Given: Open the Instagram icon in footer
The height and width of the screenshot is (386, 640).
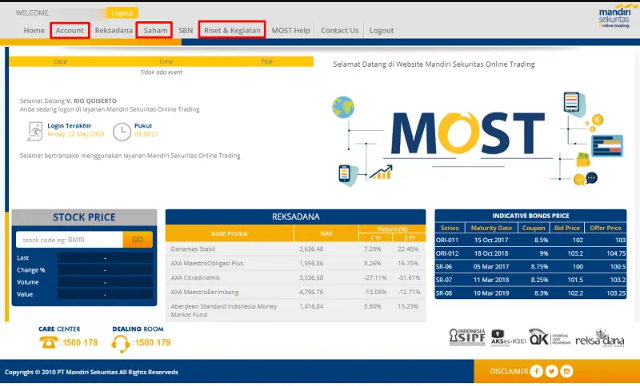Looking at the screenshot, I should point(567,371).
